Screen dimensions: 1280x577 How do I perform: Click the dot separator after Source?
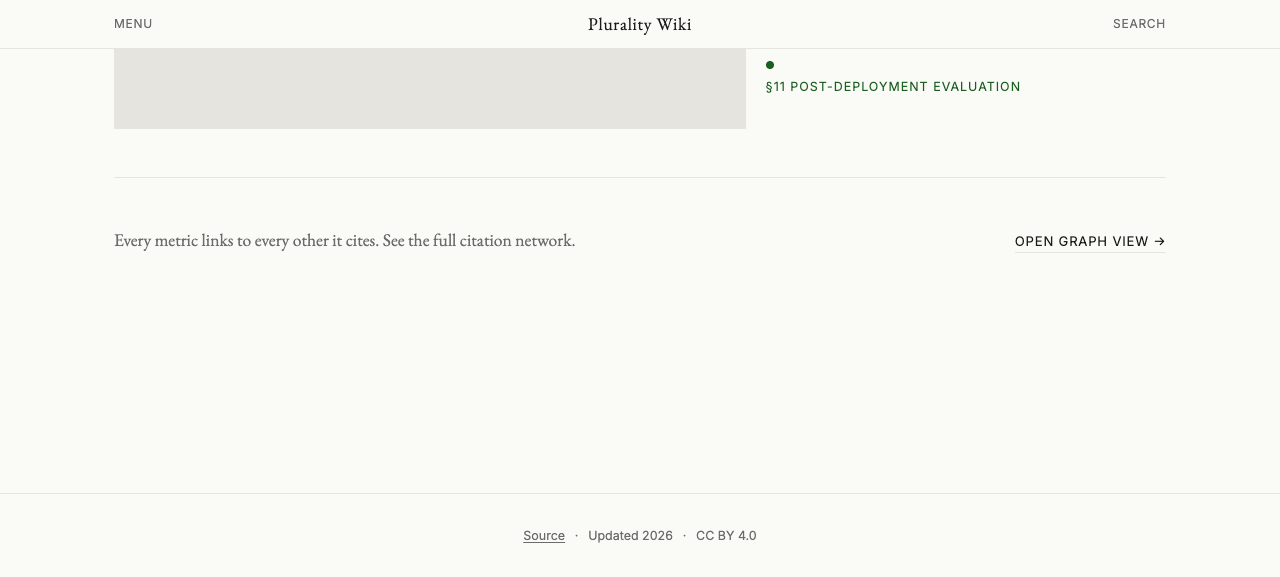point(576,536)
